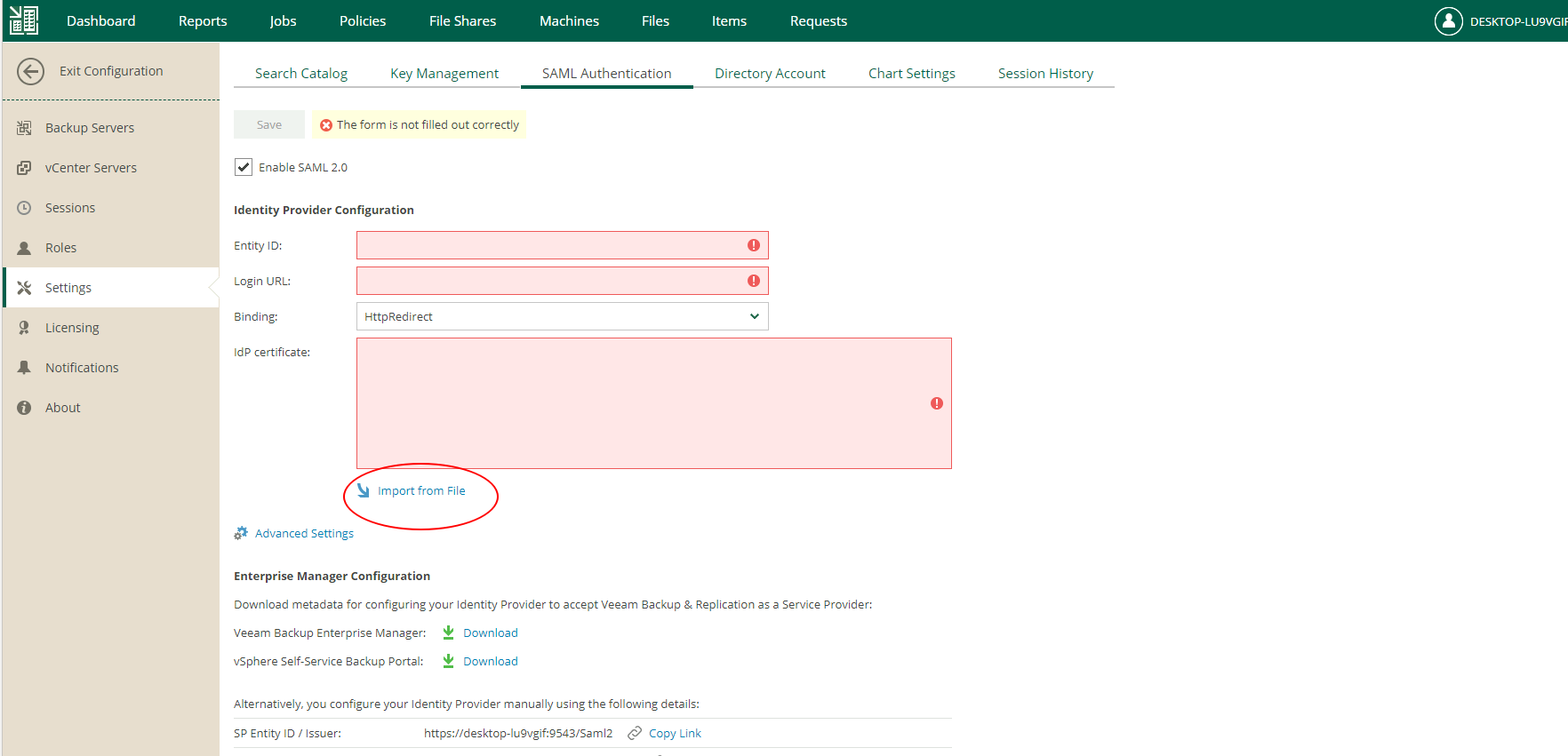The height and width of the screenshot is (756, 1568).
Task: Click into the IdP certificate text area
Action: [654, 403]
